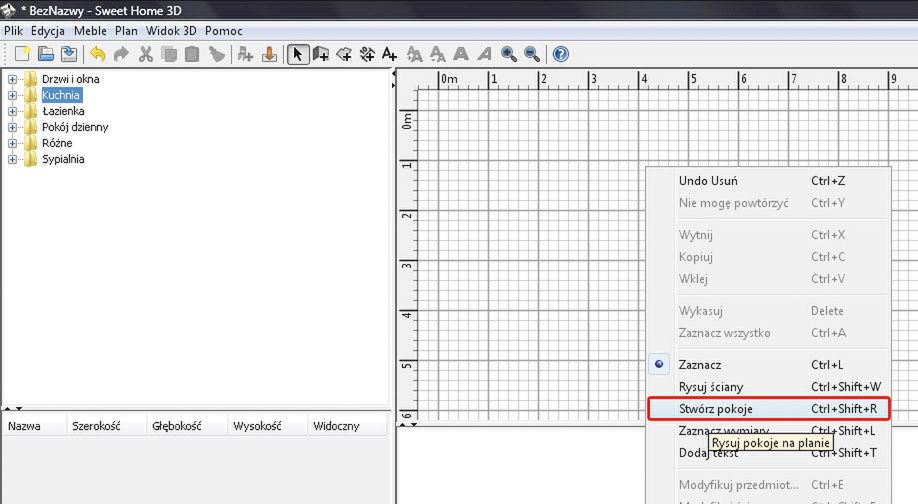
Task: Select the Zaznacz mode radio entry
Action: (768, 365)
